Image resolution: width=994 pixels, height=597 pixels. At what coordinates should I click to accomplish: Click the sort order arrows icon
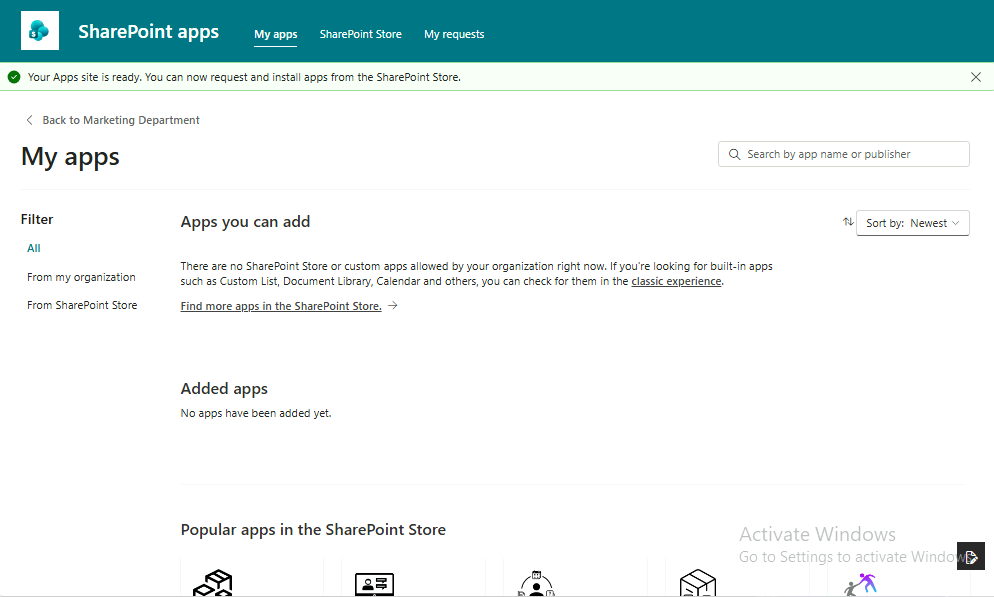pos(848,222)
